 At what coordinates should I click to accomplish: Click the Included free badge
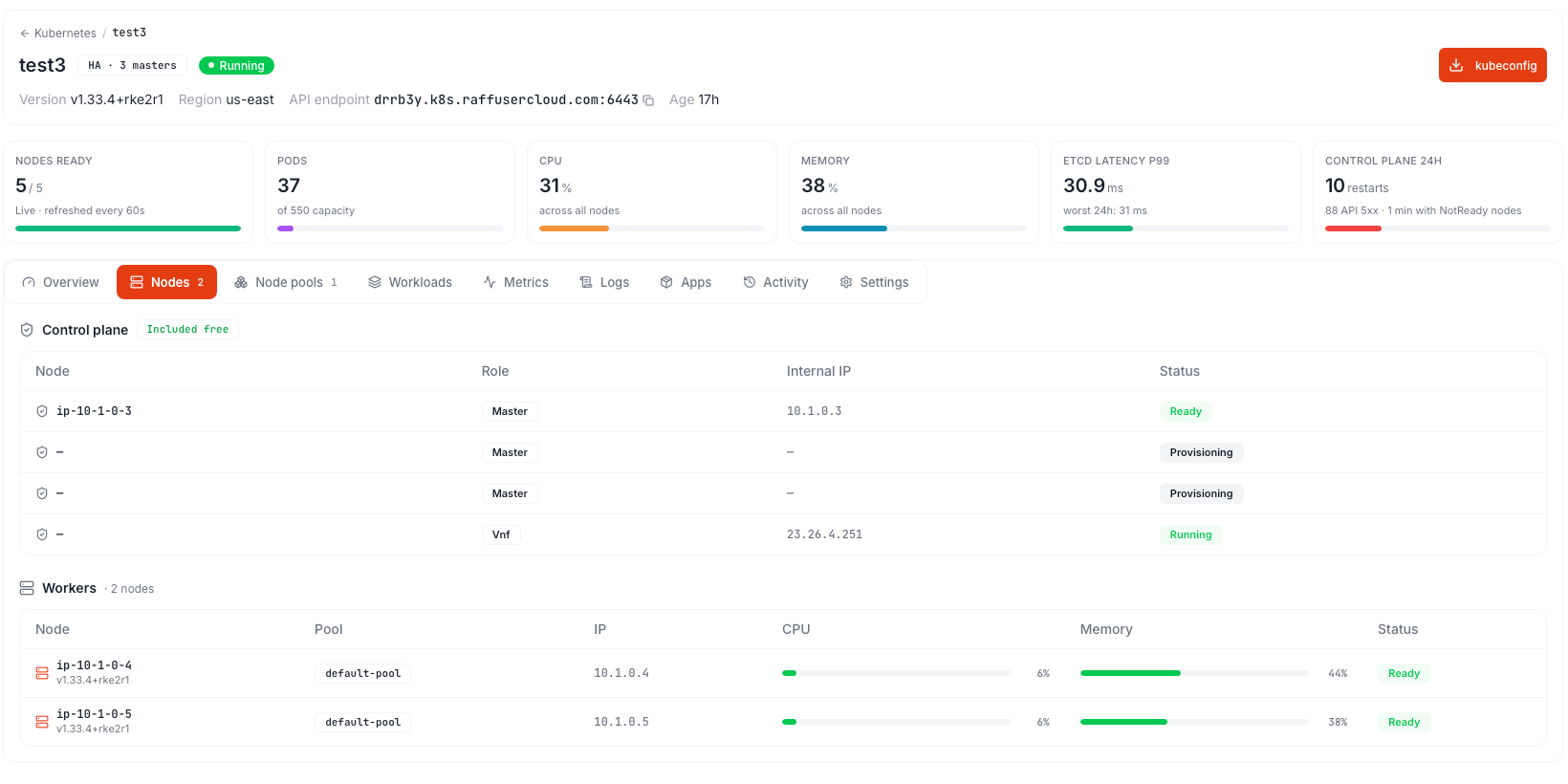coord(187,329)
